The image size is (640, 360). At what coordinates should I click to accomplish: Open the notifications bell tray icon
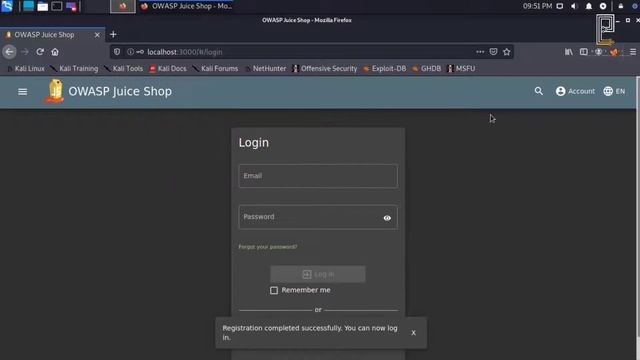point(589,6)
